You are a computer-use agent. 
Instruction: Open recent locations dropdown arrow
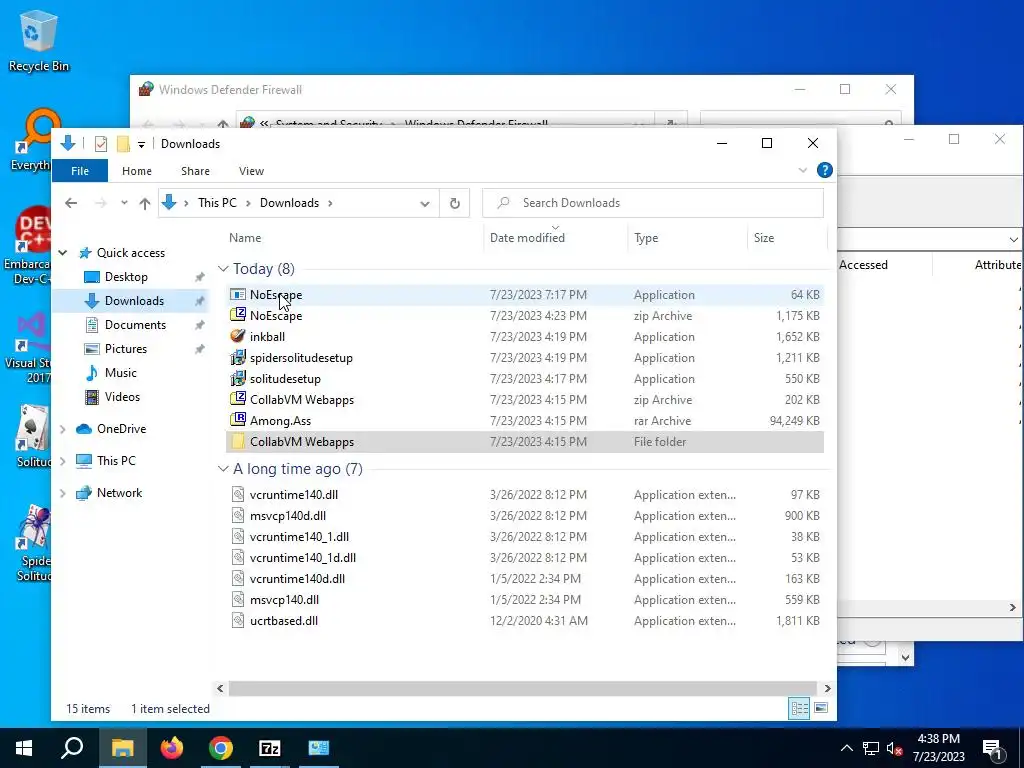click(124, 203)
